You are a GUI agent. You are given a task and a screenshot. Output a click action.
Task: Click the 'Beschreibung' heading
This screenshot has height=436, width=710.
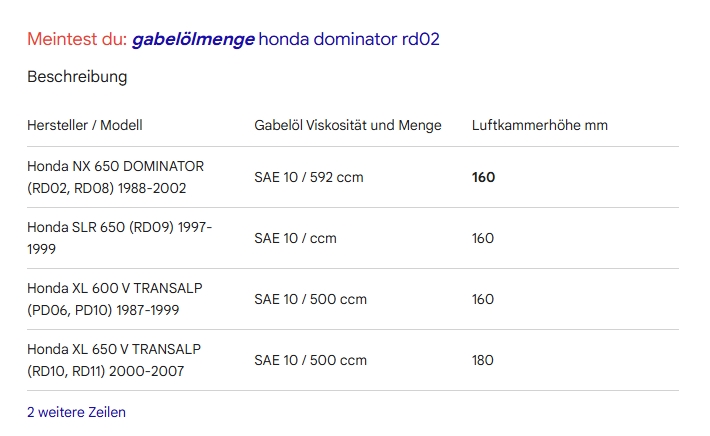point(77,77)
